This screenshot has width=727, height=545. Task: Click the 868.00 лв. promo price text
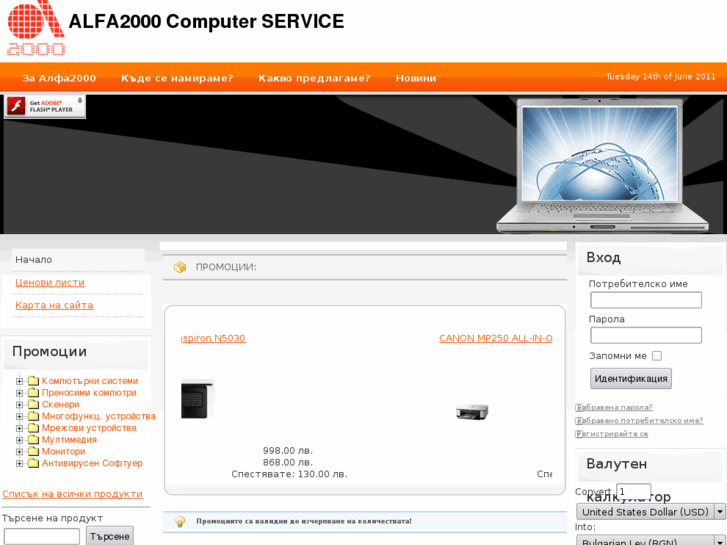[288, 462]
